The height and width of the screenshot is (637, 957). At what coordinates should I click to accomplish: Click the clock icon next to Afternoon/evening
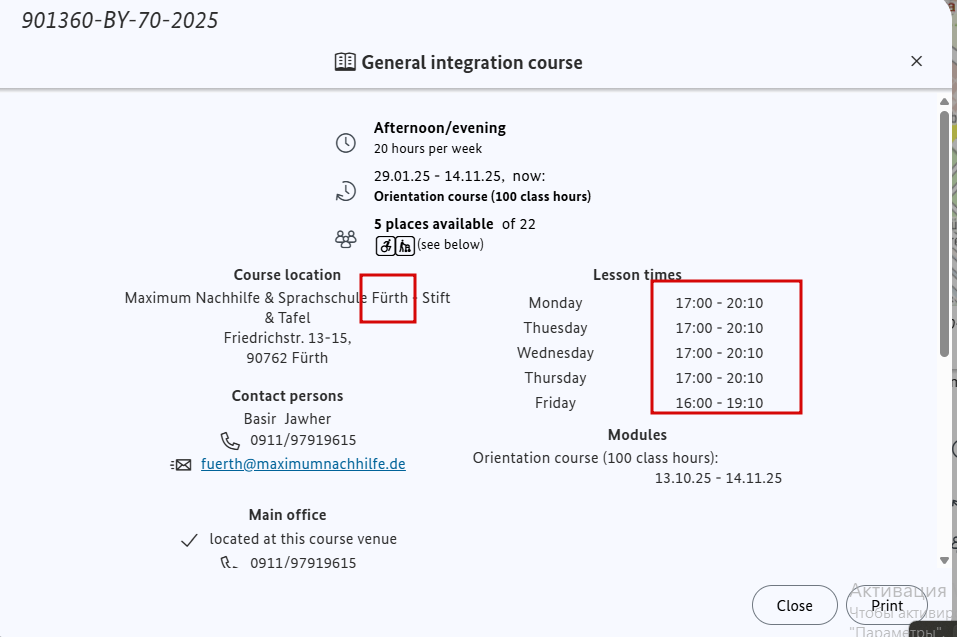coord(345,142)
